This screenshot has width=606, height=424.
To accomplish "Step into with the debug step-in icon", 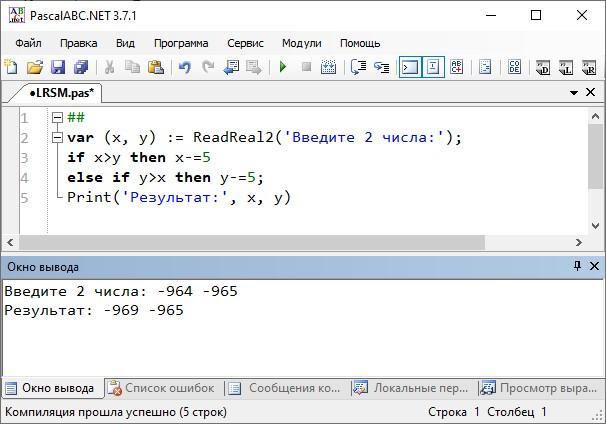I will 381,67.
